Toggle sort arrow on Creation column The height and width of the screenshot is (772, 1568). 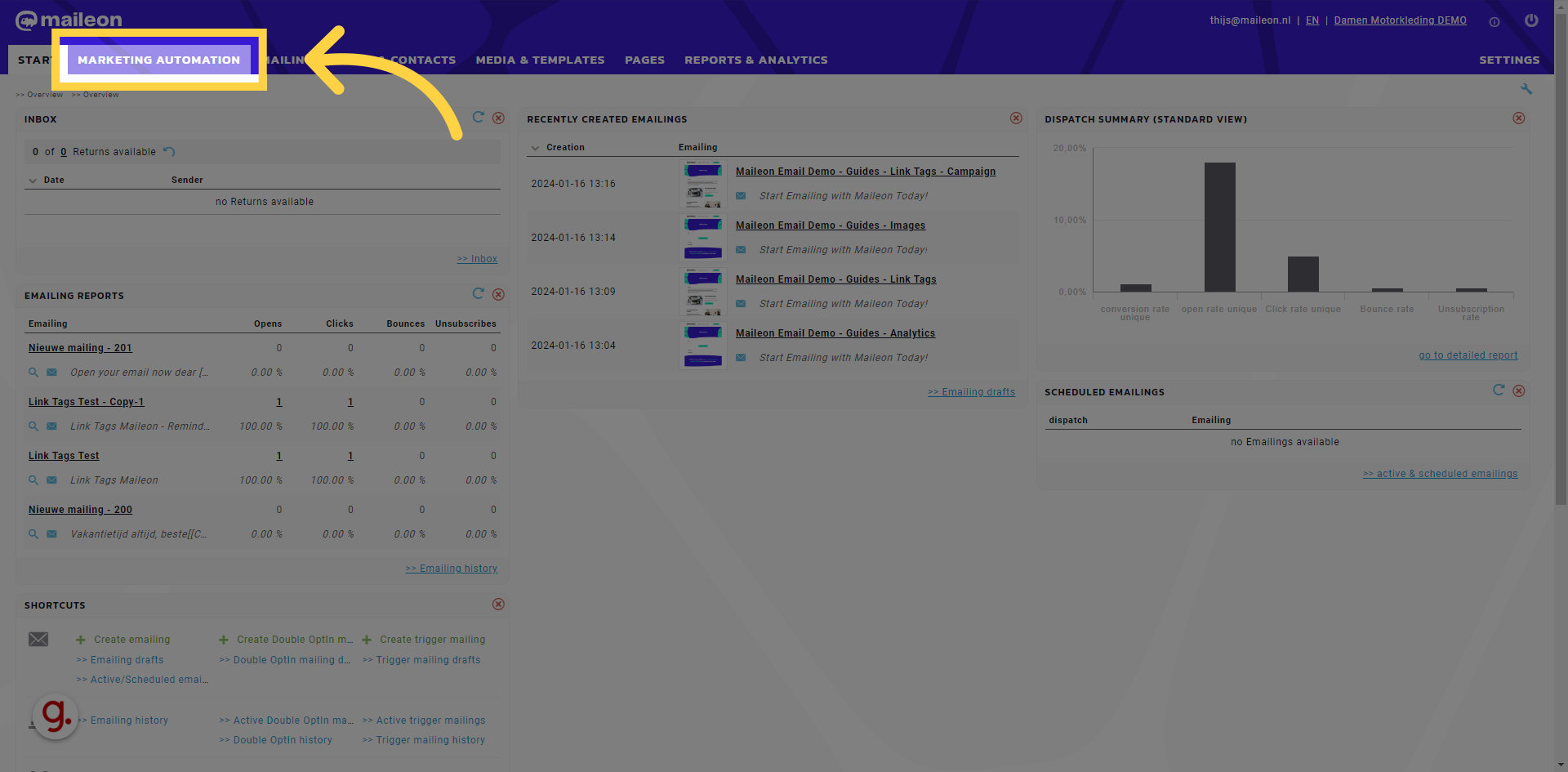tap(535, 148)
